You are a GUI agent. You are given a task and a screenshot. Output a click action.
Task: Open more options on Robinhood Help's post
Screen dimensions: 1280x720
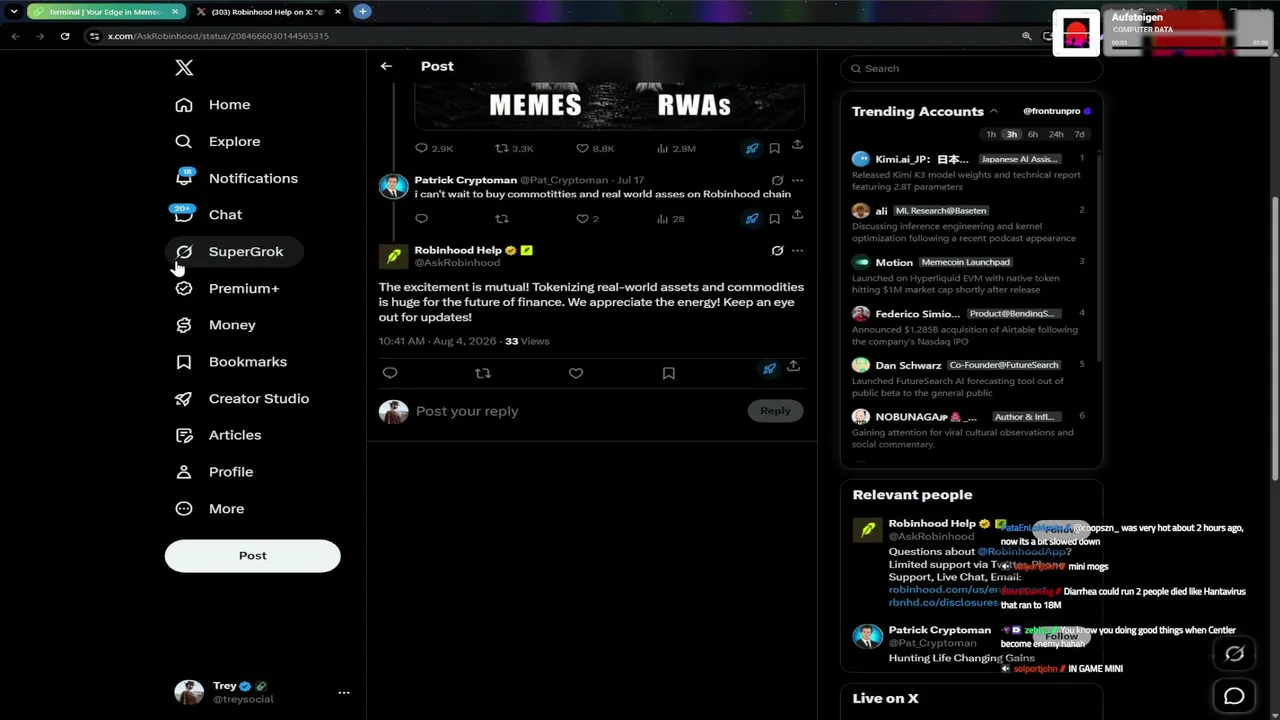pyautogui.click(x=797, y=251)
